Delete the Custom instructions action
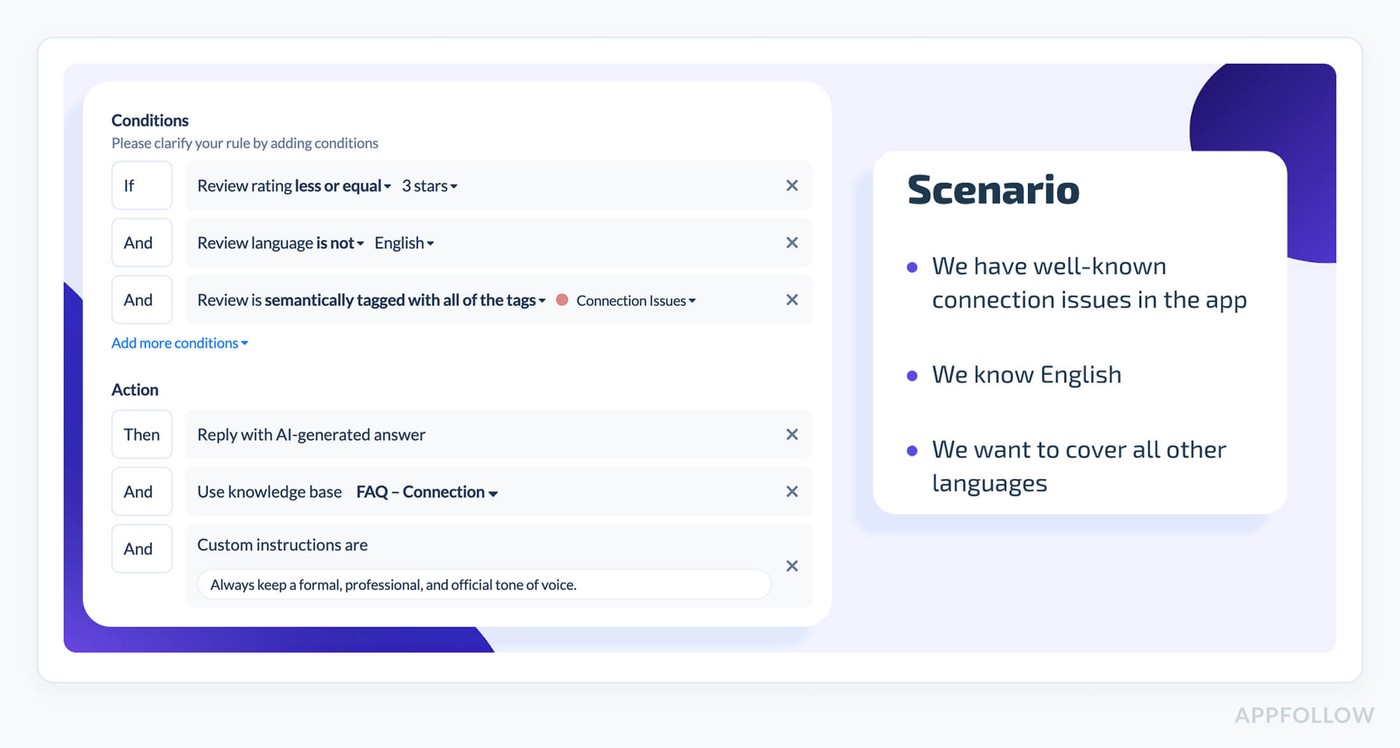Viewport: 1400px width, 748px height. (792, 566)
